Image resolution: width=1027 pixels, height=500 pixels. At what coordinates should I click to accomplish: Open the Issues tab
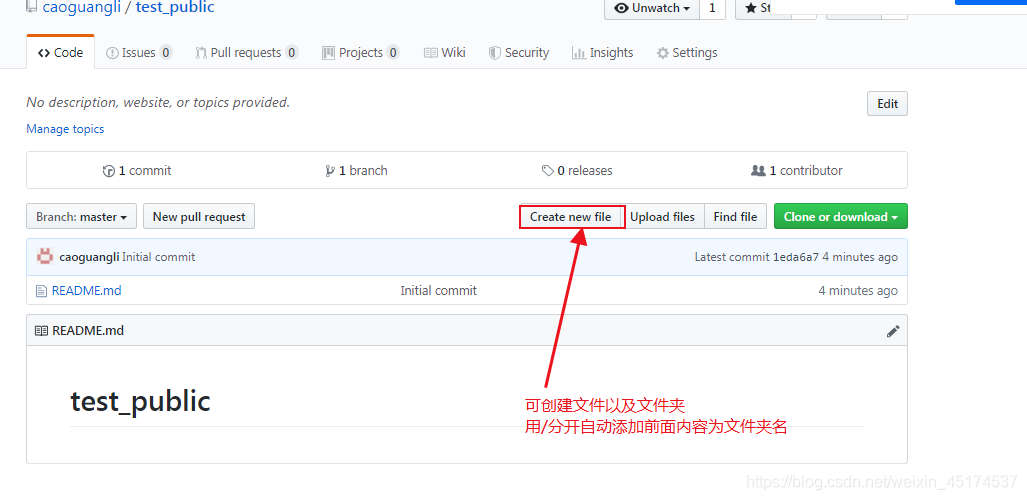(x=139, y=52)
